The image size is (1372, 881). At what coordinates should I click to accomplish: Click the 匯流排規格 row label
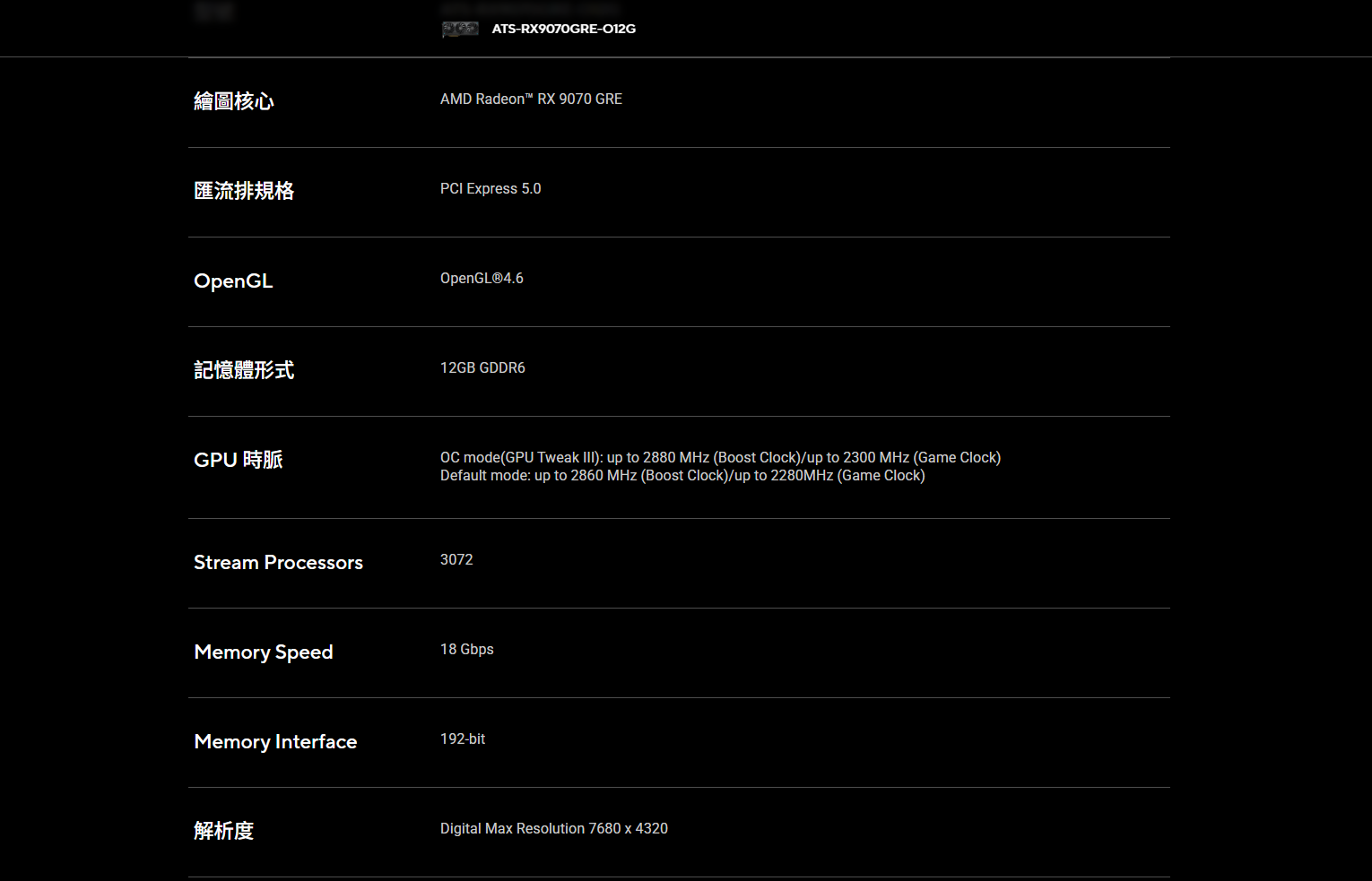click(244, 191)
